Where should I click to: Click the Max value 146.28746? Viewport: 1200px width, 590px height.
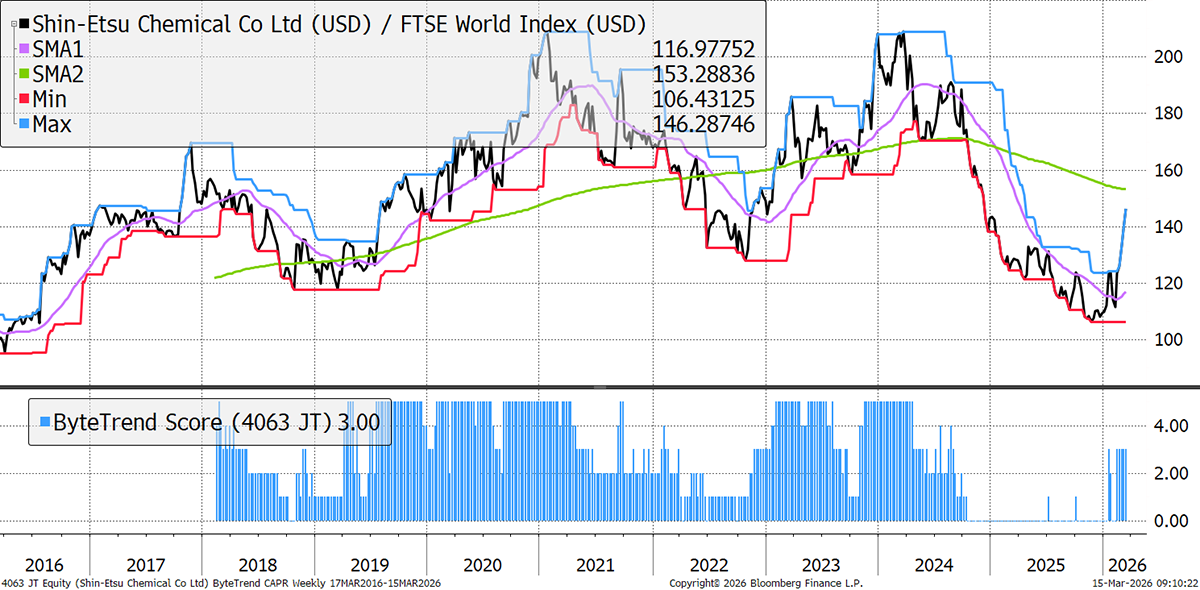tap(703, 124)
